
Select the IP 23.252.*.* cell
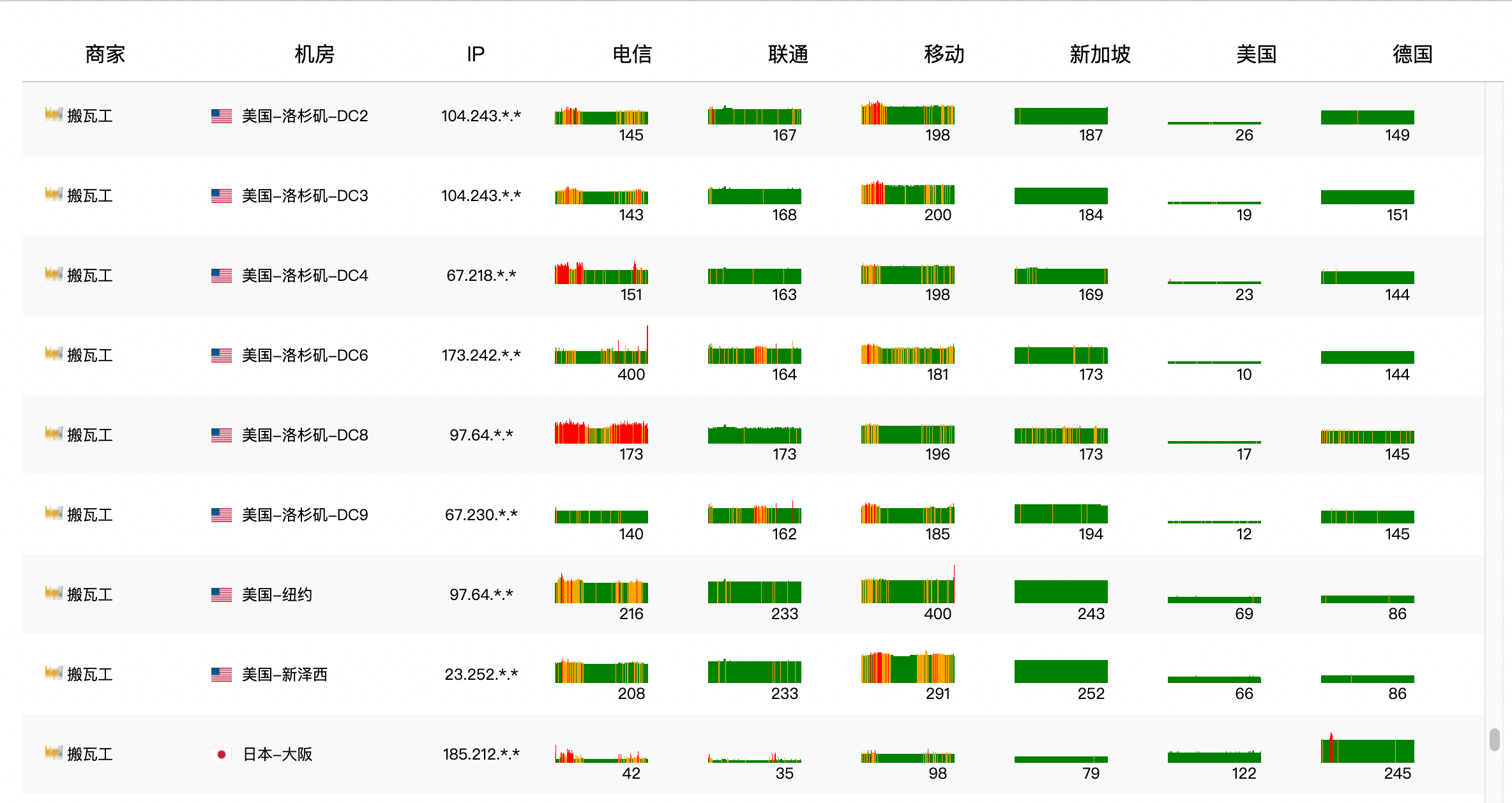[481, 675]
